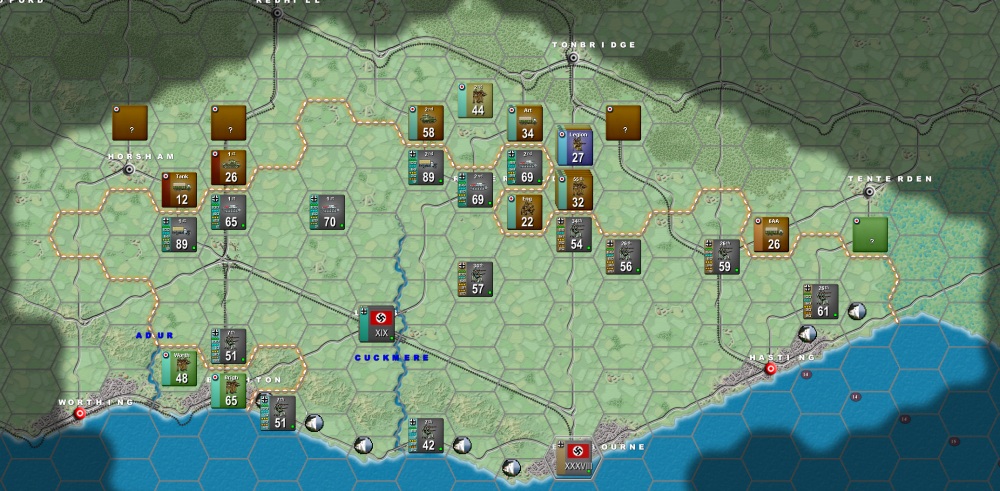
Task: Select German panzer 69 below Art 34
Action: coord(525,167)
